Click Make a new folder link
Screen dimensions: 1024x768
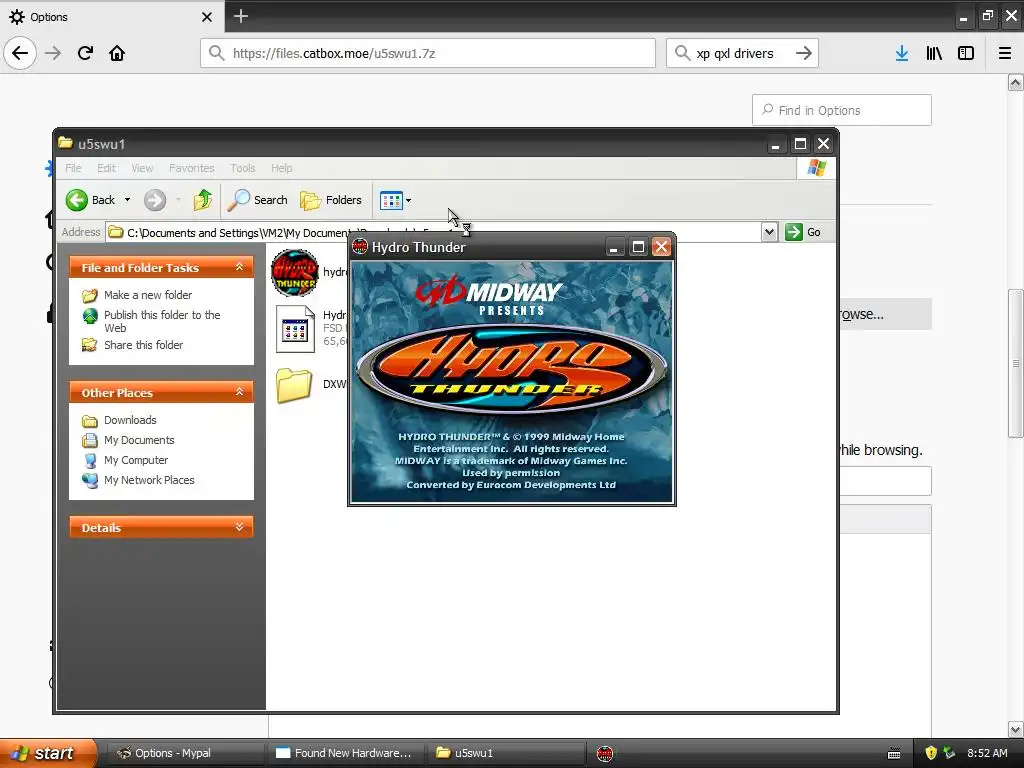(148, 295)
